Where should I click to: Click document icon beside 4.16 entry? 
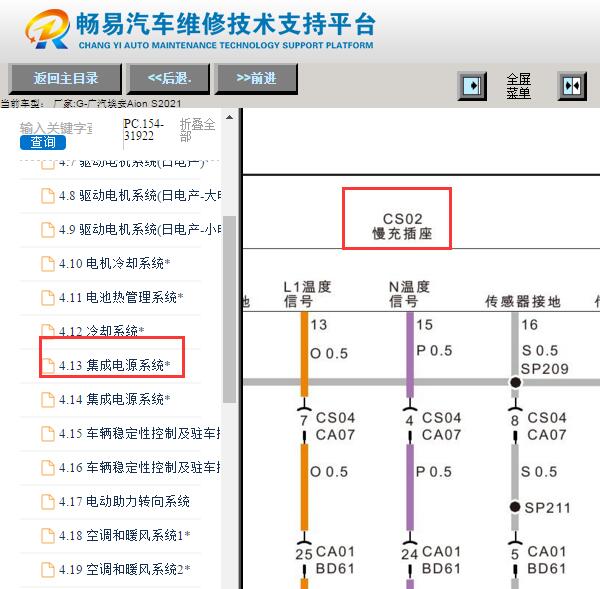48,467
